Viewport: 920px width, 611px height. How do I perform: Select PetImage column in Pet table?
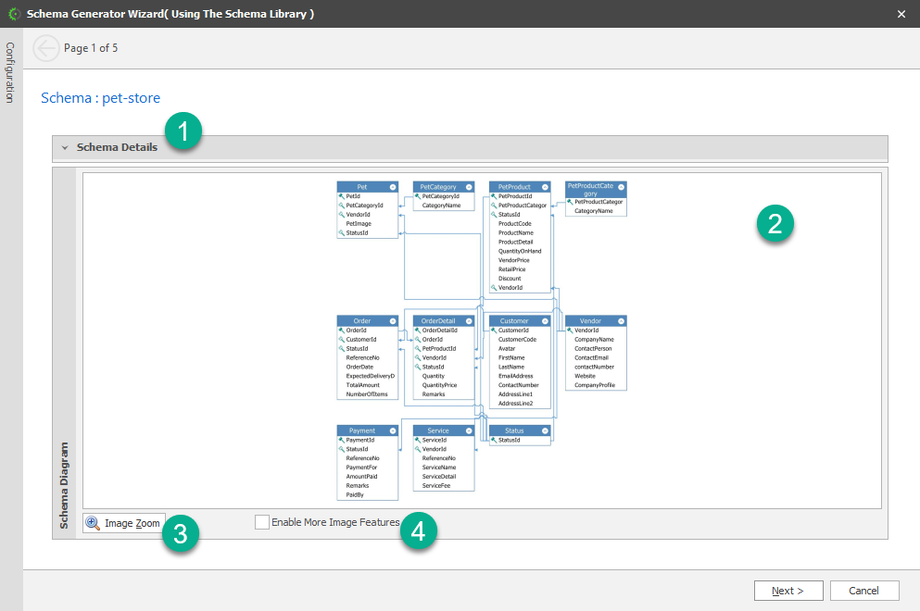coord(358,224)
